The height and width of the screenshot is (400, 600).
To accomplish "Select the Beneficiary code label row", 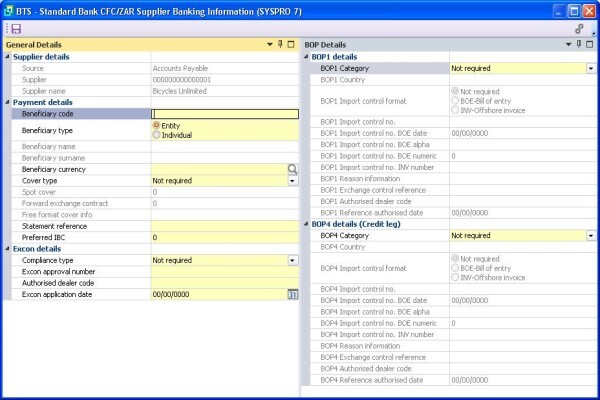I will coord(81,114).
